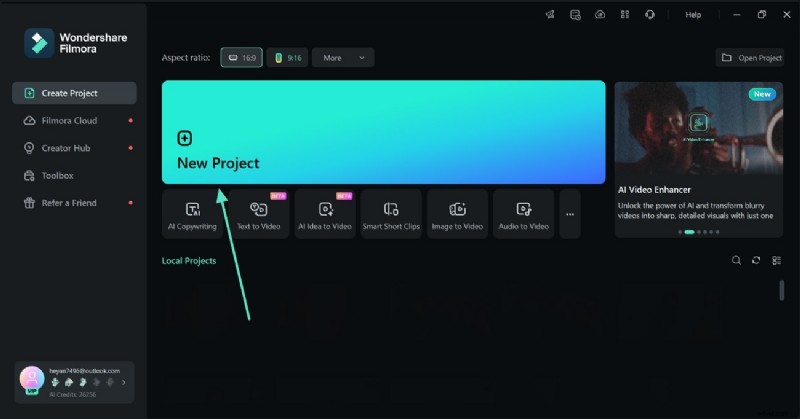The height and width of the screenshot is (419, 800).
Task: Launch AI Idea to Video tool
Action: 325,214
